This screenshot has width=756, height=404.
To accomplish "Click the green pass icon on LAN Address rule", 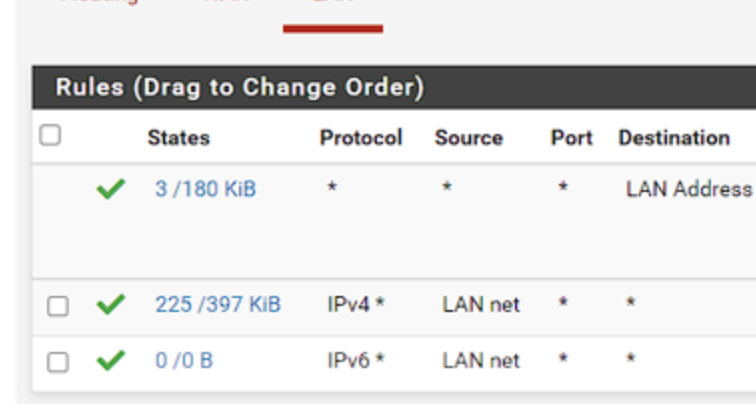I will [x=111, y=189].
